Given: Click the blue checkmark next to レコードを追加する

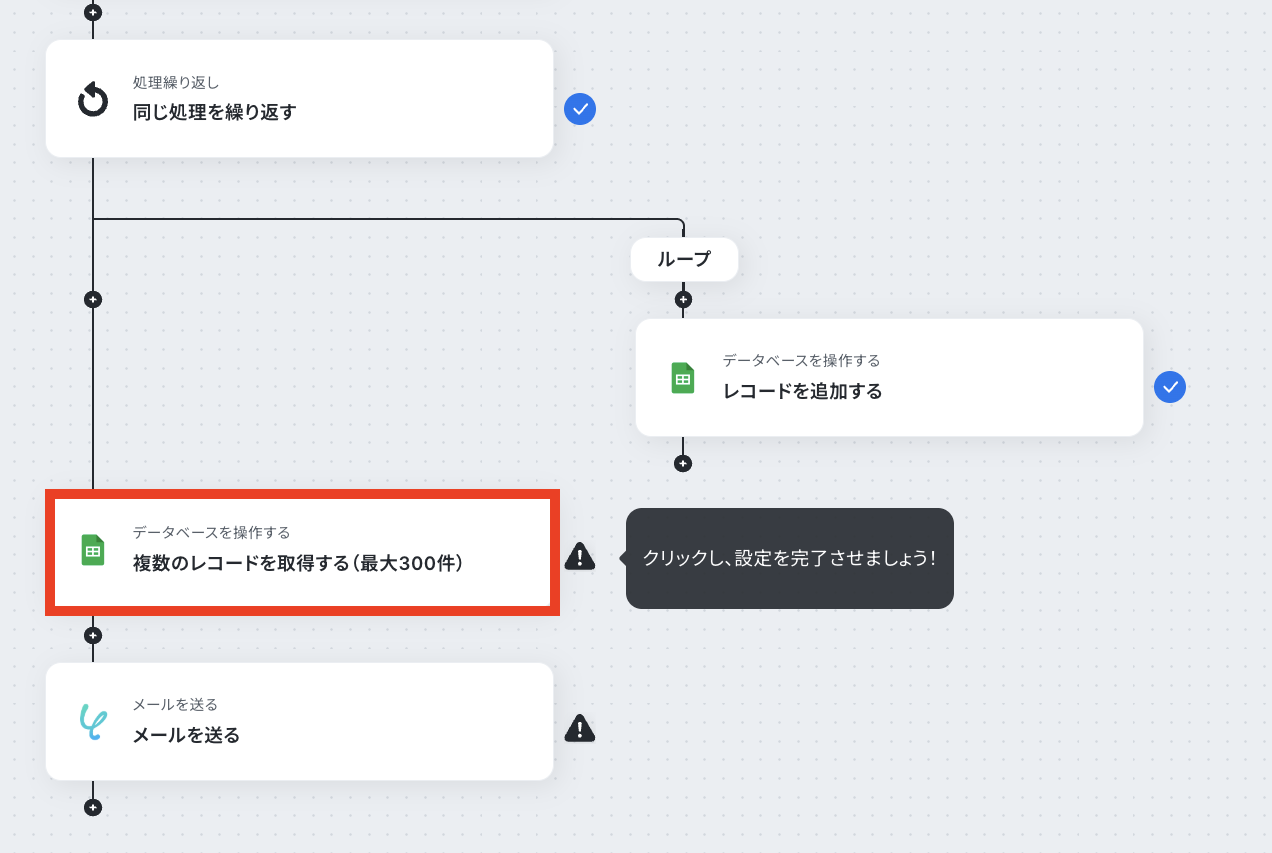Looking at the screenshot, I should click(1170, 387).
